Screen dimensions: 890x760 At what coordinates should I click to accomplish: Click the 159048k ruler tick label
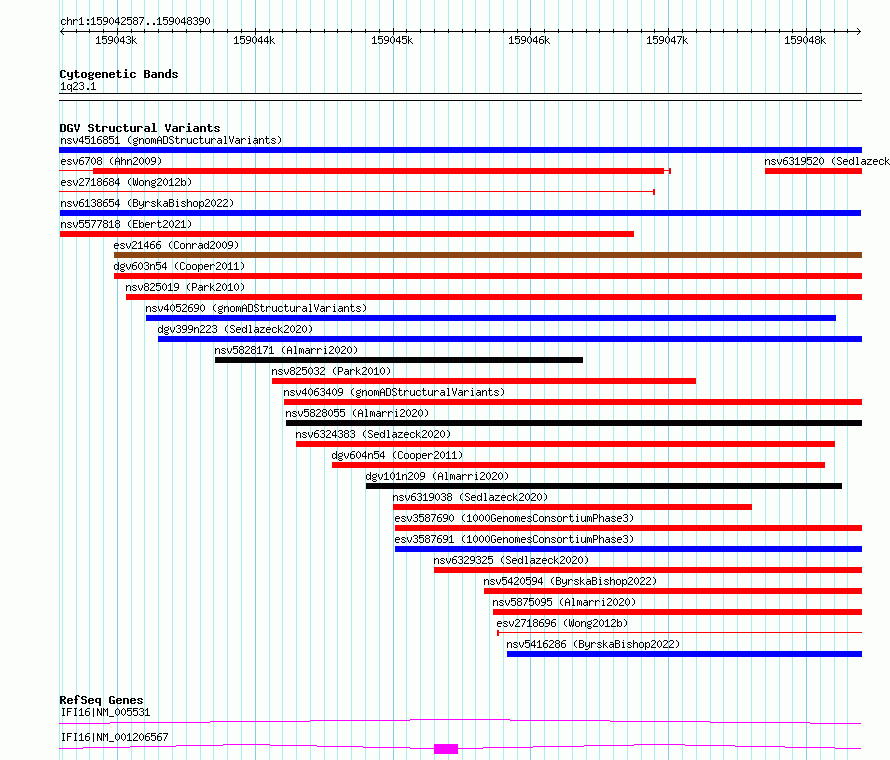805,40
